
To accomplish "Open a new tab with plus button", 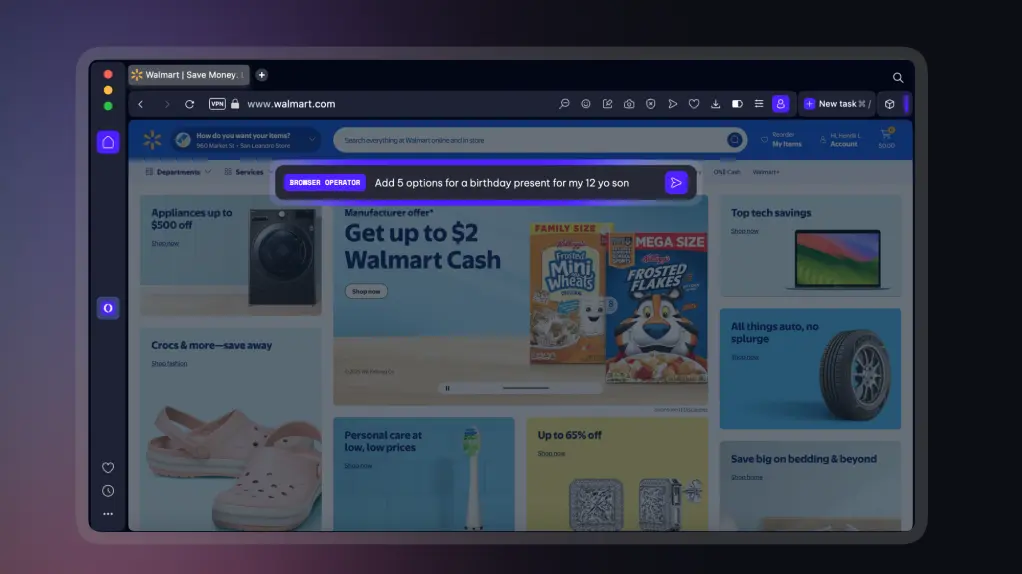I will click(261, 75).
